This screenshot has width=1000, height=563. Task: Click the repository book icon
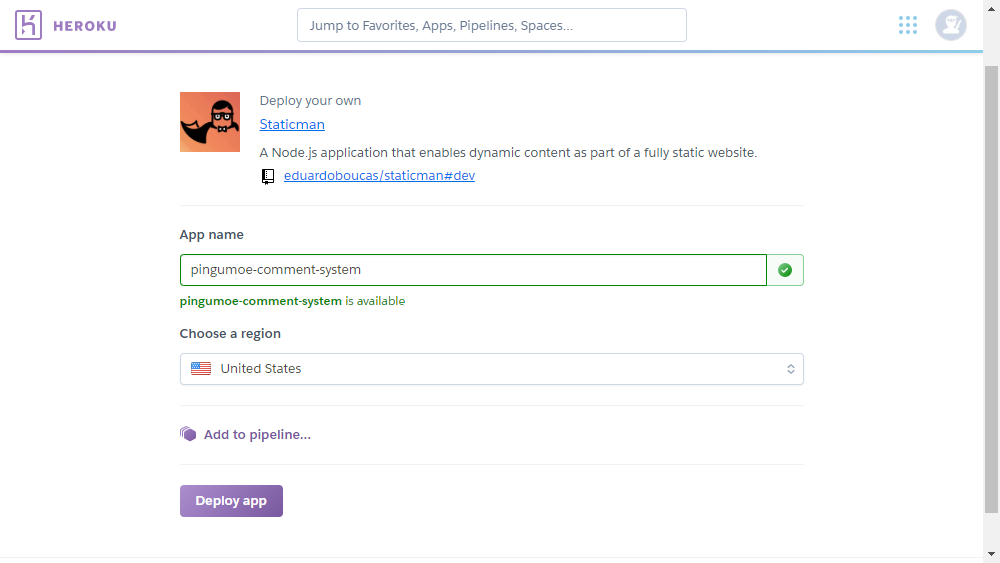pos(268,176)
